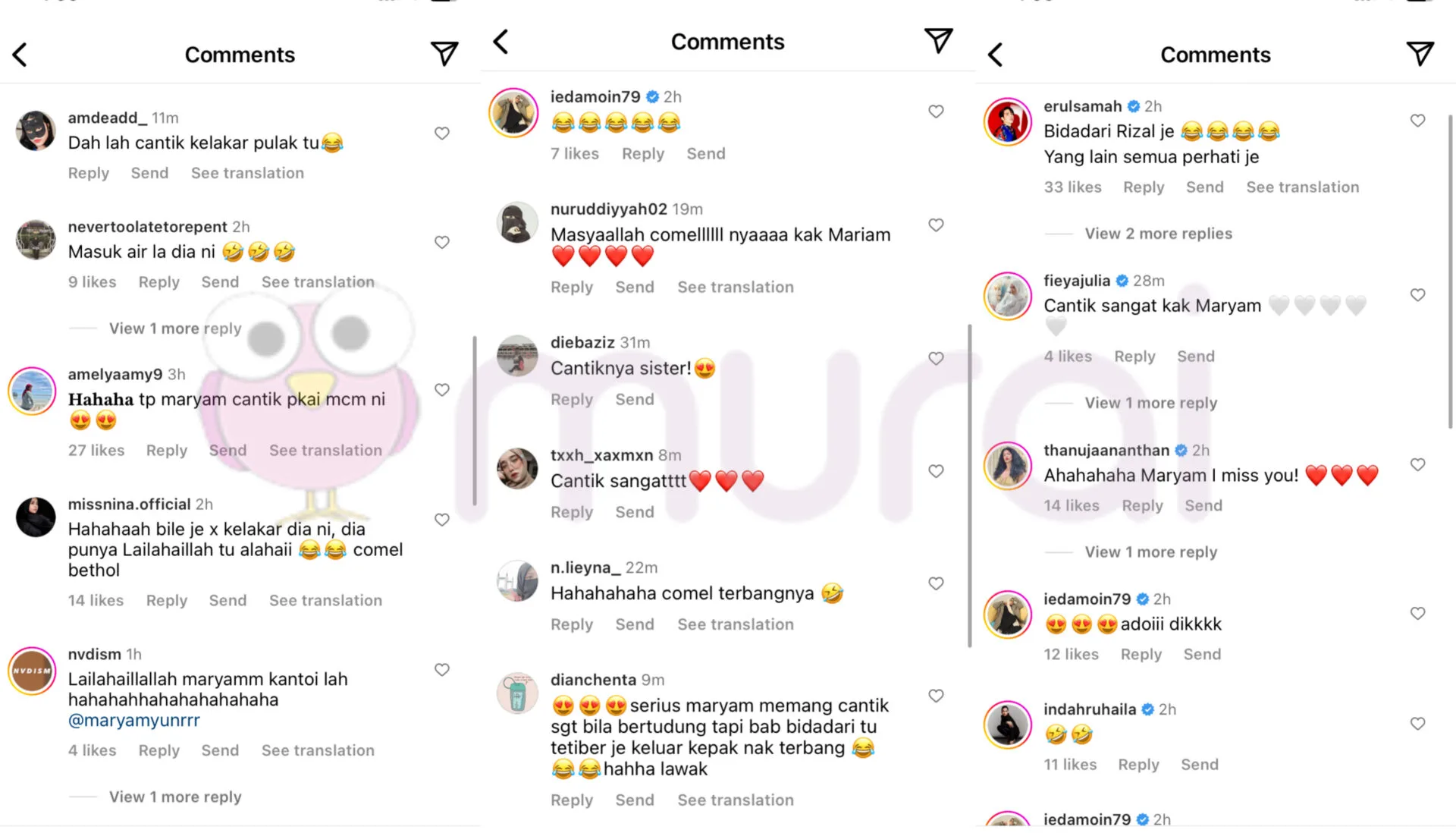This screenshot has height=833, width=1456.
Task: Reply to missnina.official's comment
Action: 166,600
